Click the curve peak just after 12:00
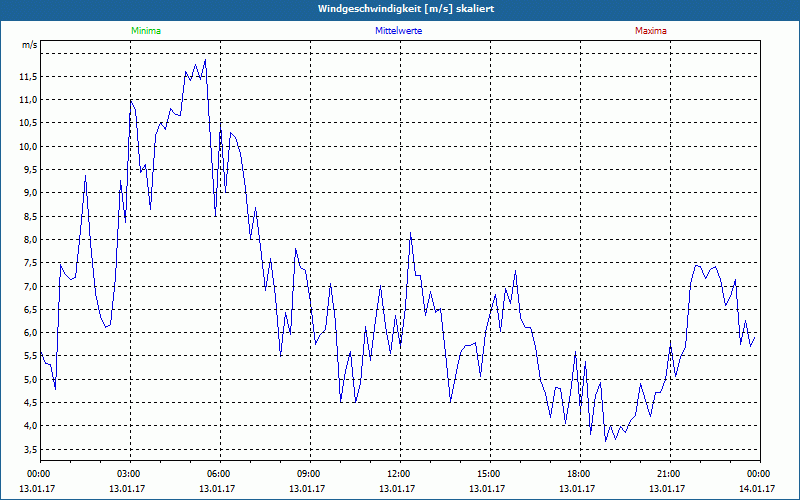This screenshot has width=800, height=500. coord(410,233)
